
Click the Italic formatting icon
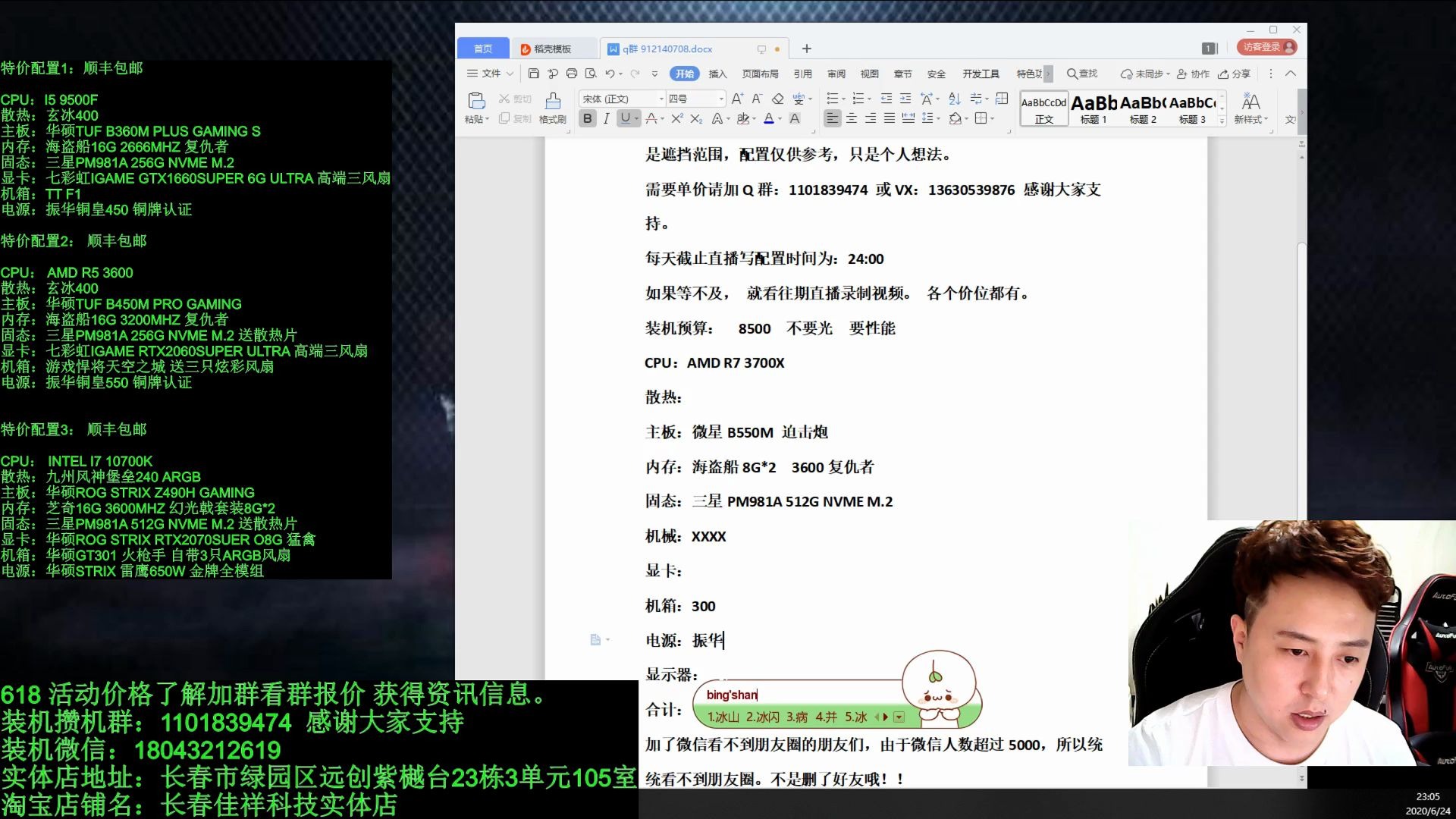tap(605, 120)
